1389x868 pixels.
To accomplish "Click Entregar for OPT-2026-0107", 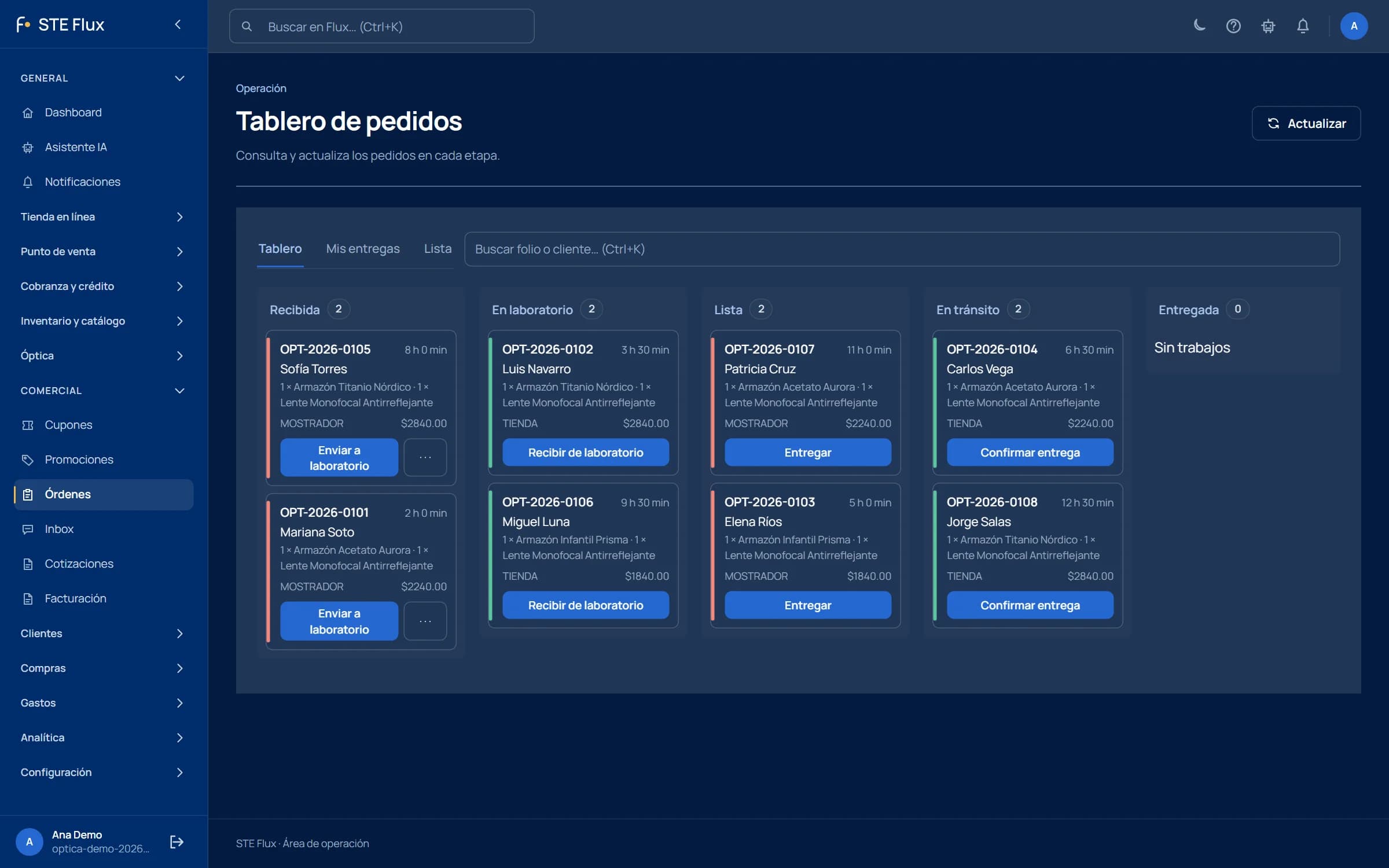I will click(x=808, y=452).
